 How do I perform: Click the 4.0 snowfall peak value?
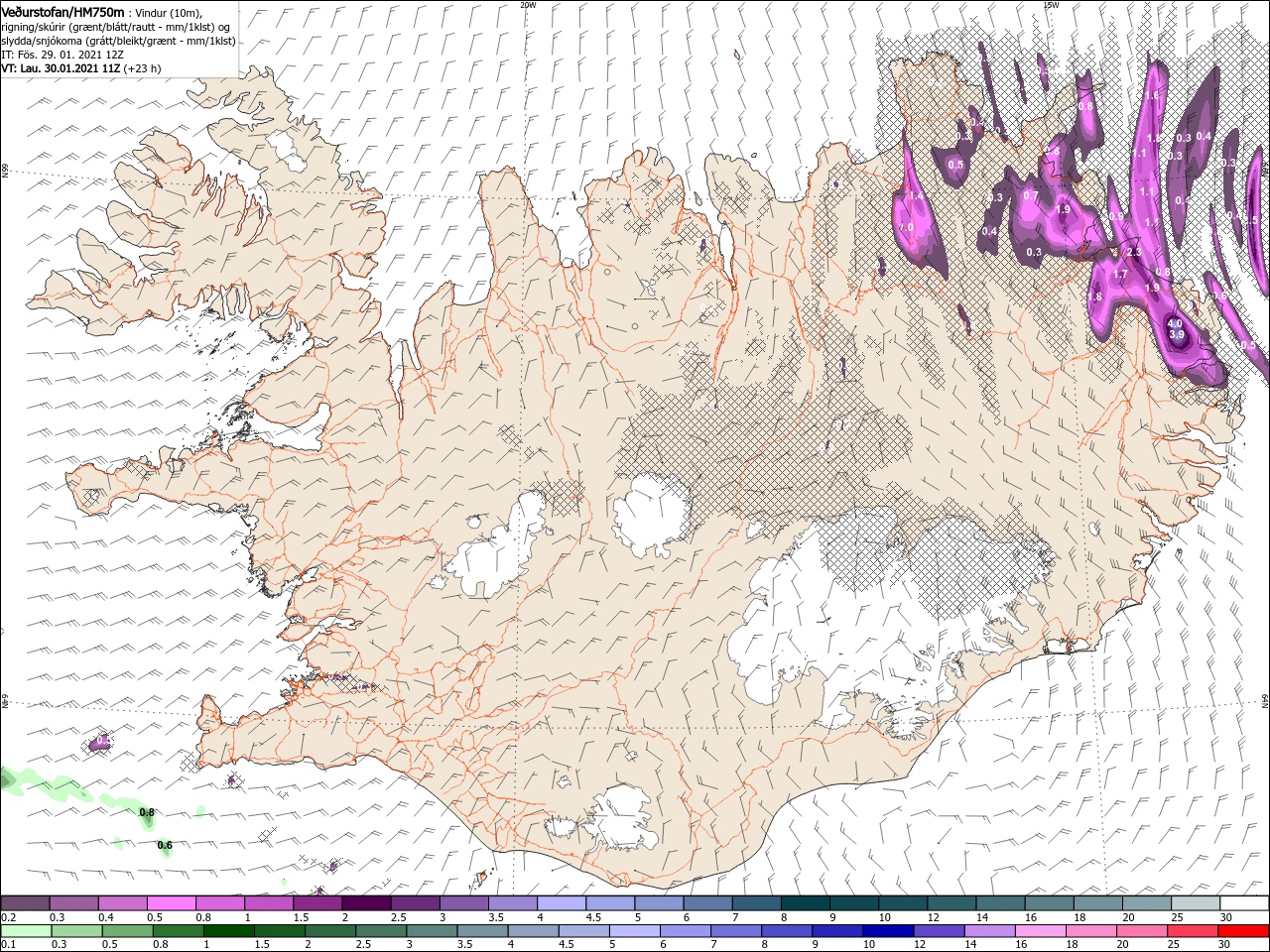[1175, 323]
